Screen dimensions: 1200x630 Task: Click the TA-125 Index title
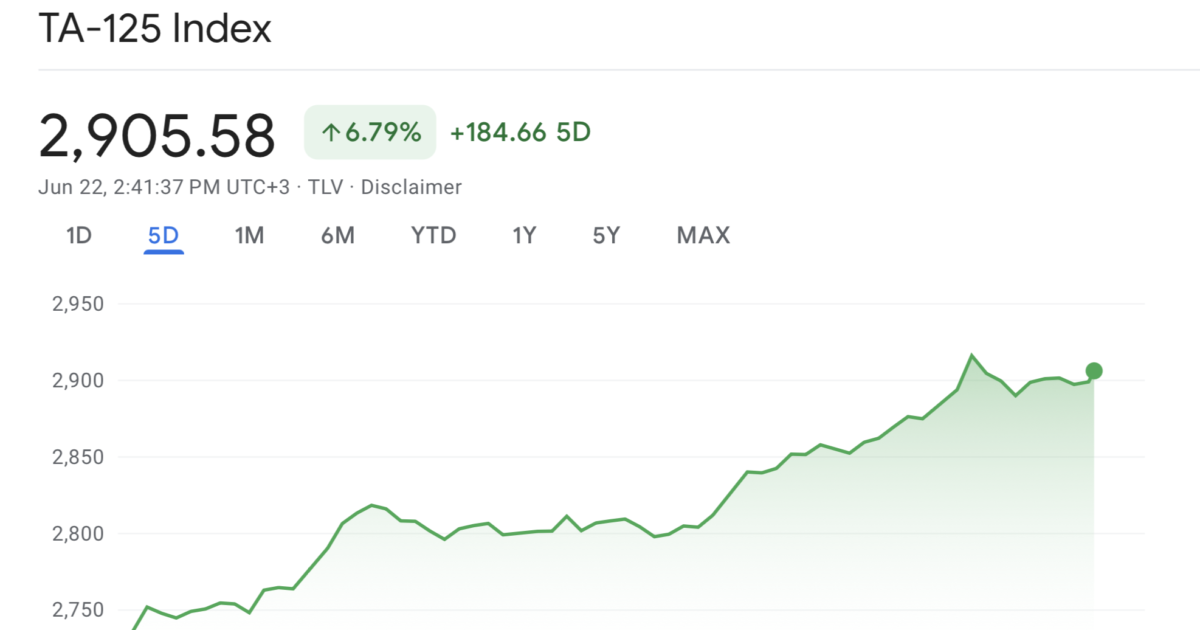click(x=155, y=29)
